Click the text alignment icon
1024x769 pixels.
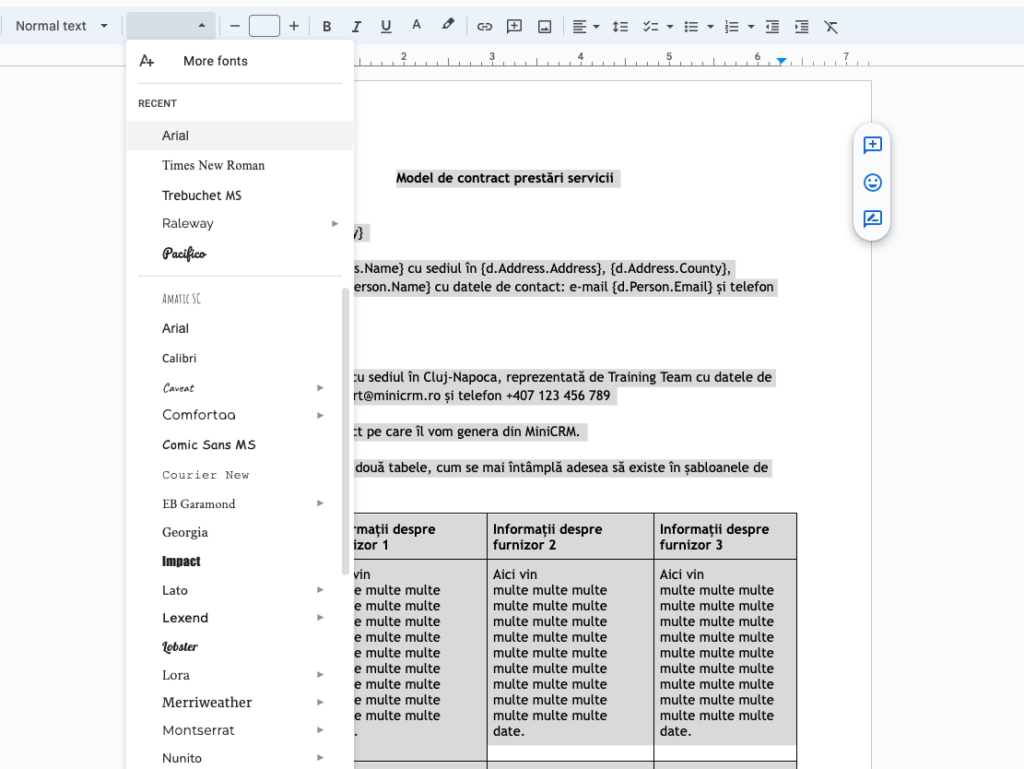(x=579, y=27)
